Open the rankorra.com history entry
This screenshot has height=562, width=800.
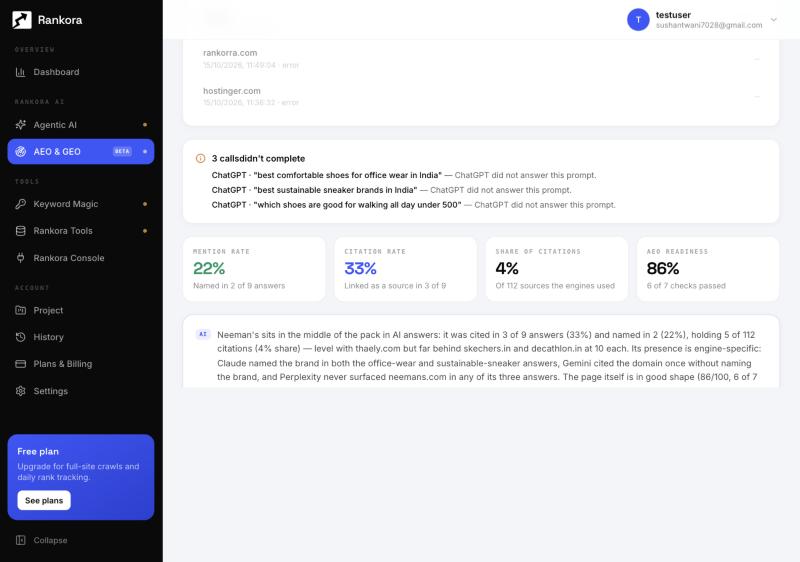pos(481,59)
